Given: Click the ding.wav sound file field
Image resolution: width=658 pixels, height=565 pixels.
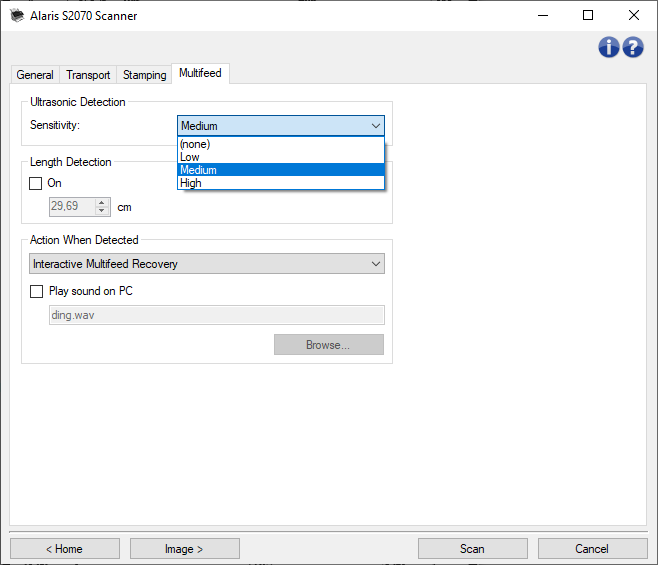Looking at the screenshot, I should (x=217, y=315).
